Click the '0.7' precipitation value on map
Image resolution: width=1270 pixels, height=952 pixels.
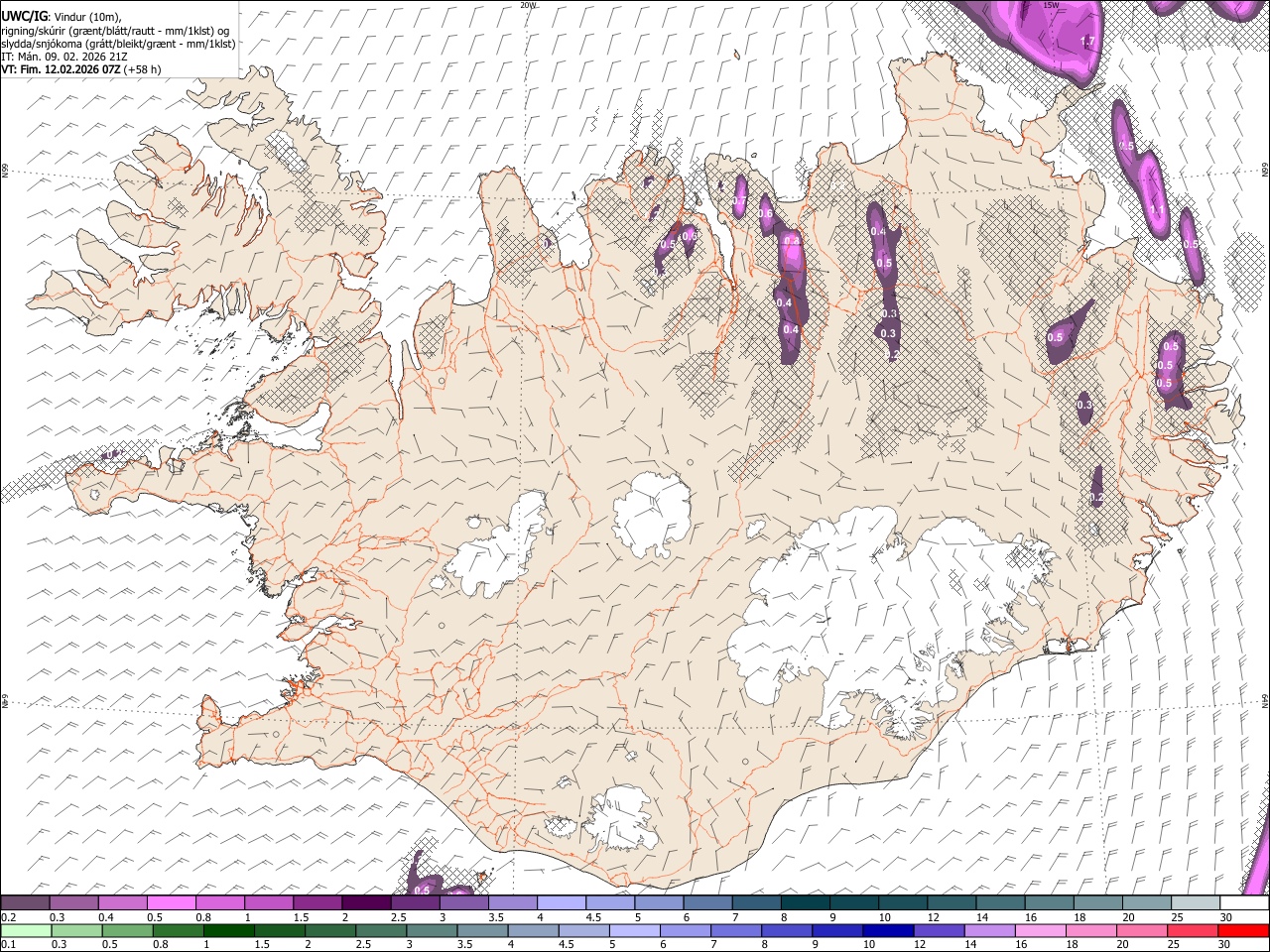click(x=739, y=201)
